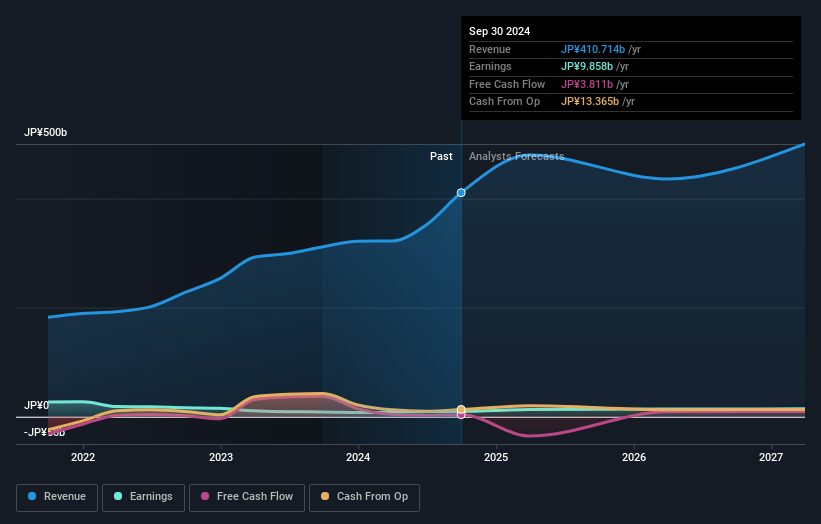821x524 pixels.
Task: Click the JP¥13.365b cash from op value
Action: tap(590, 102)
